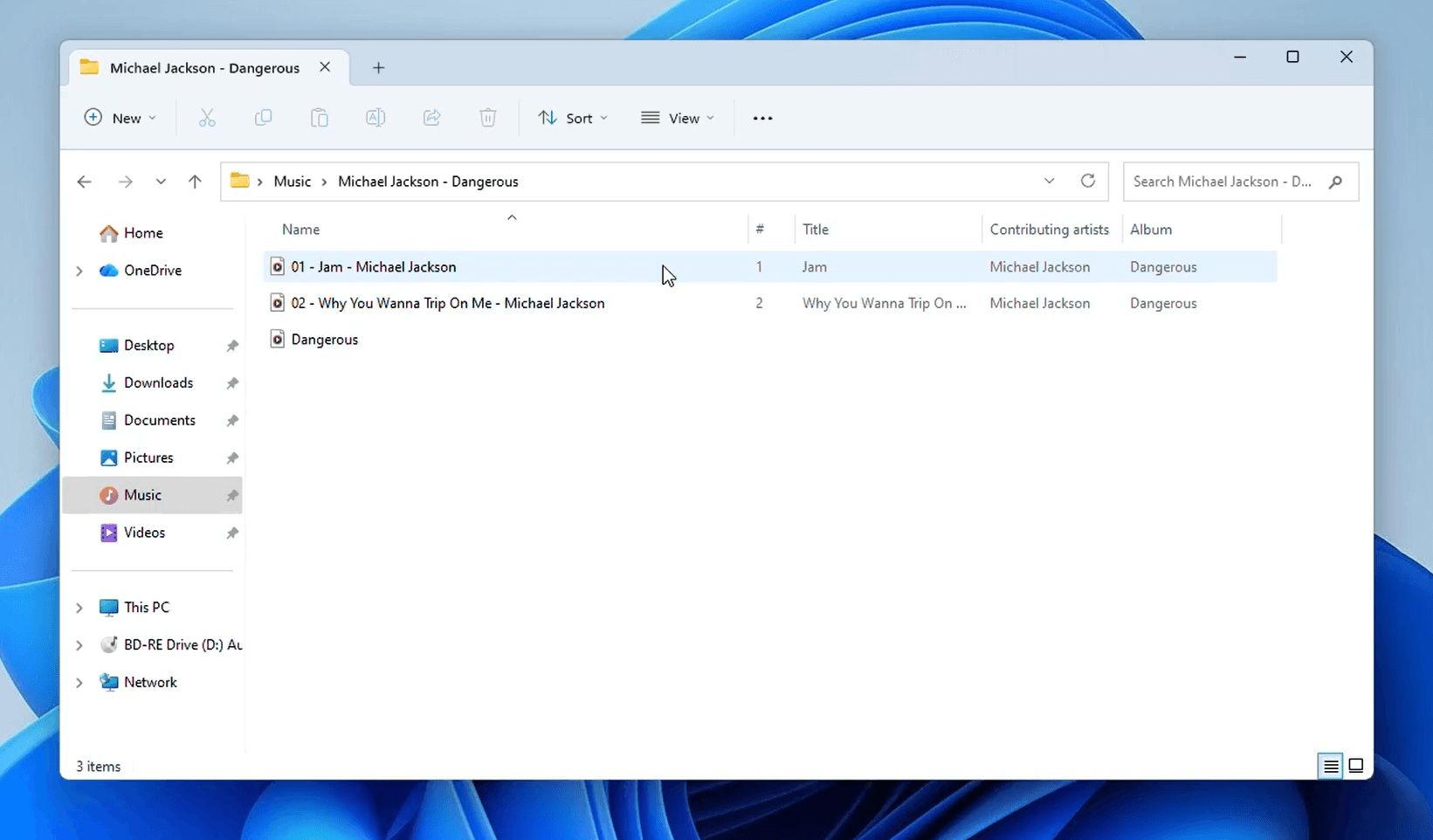Click the search magnifier icon
1433x840 pixels.
click(1335, 182)
